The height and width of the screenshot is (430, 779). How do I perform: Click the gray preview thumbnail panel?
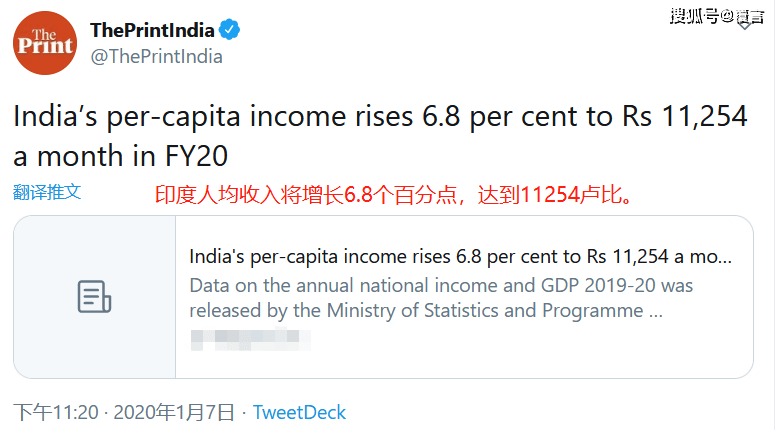point(94,297)
